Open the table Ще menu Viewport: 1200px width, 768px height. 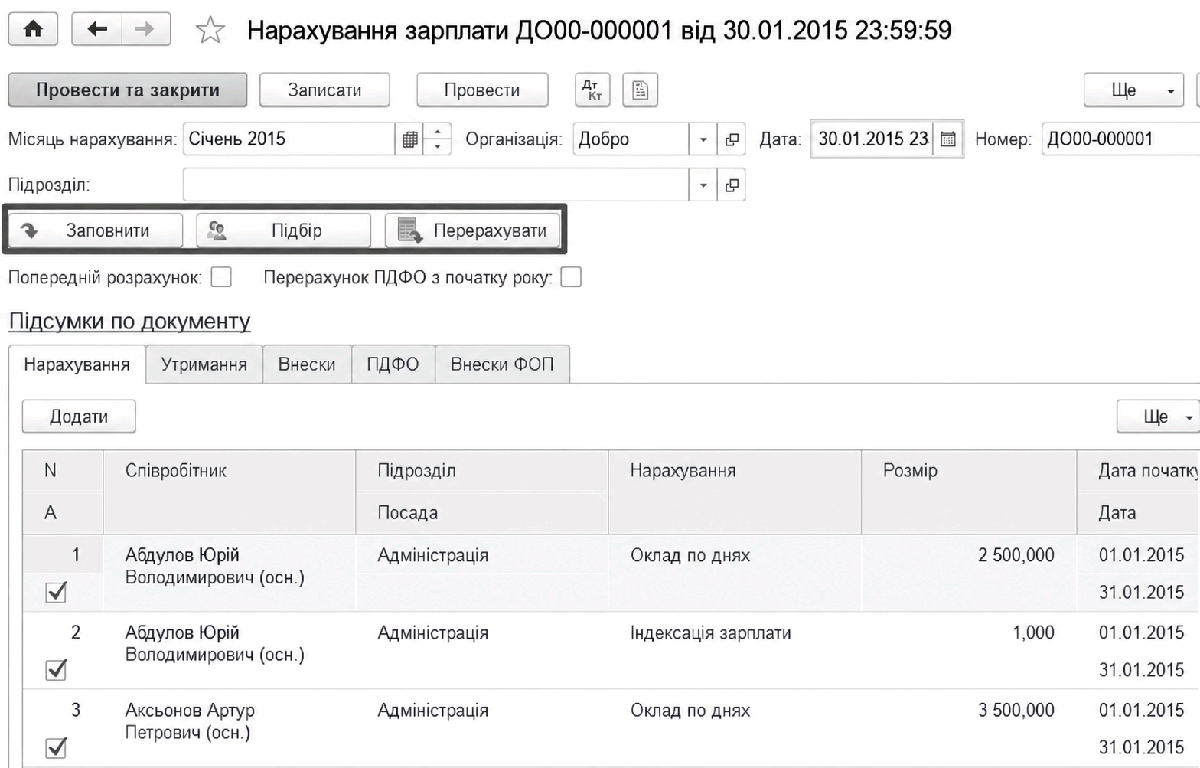point(1158,415)
